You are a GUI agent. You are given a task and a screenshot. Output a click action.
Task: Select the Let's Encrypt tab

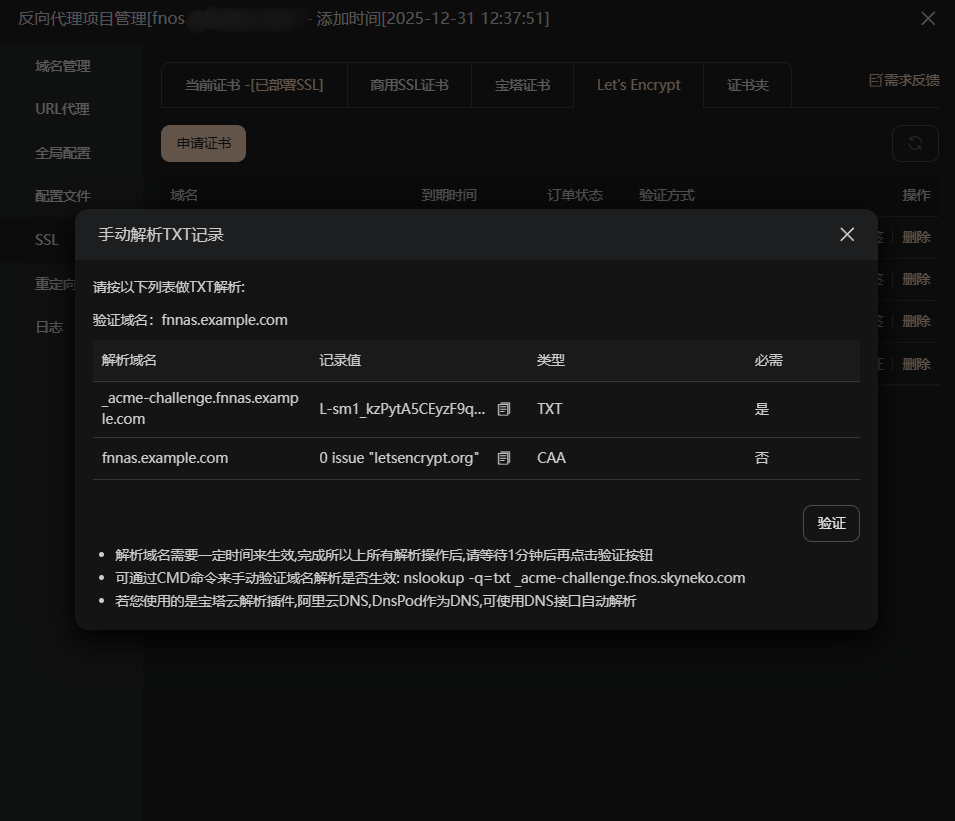coord(638,85)
